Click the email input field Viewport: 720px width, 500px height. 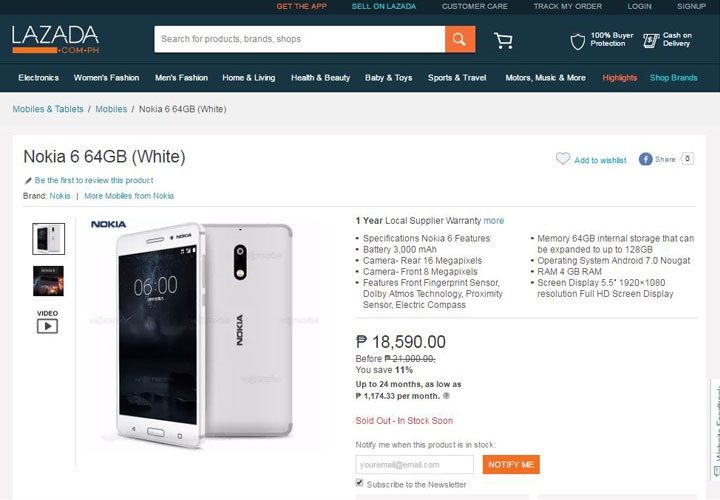414,465
